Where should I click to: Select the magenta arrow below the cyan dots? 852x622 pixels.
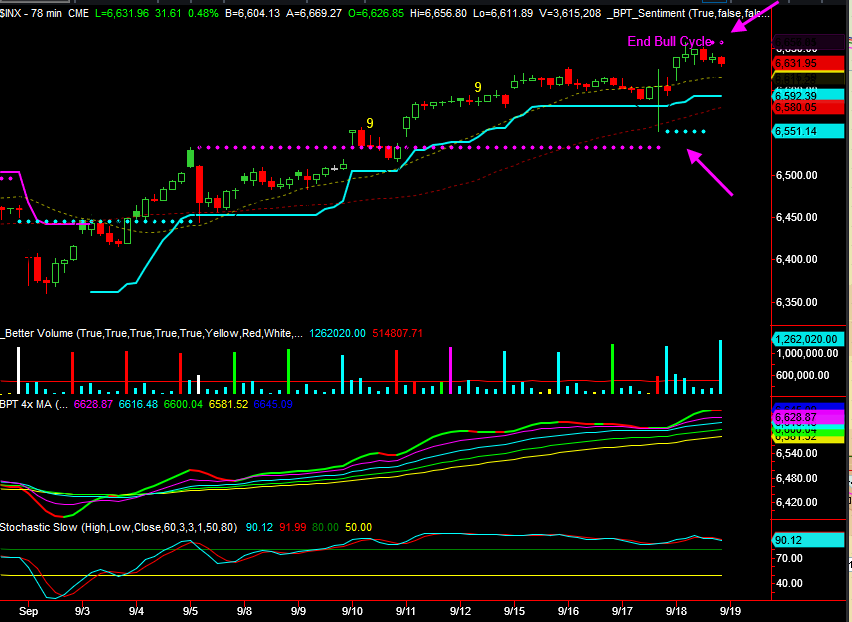pos(712,171)
